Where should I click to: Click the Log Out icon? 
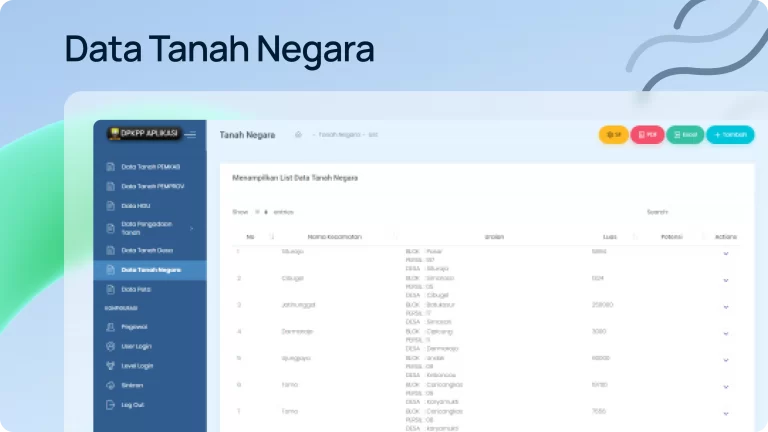tap(110, 405)
